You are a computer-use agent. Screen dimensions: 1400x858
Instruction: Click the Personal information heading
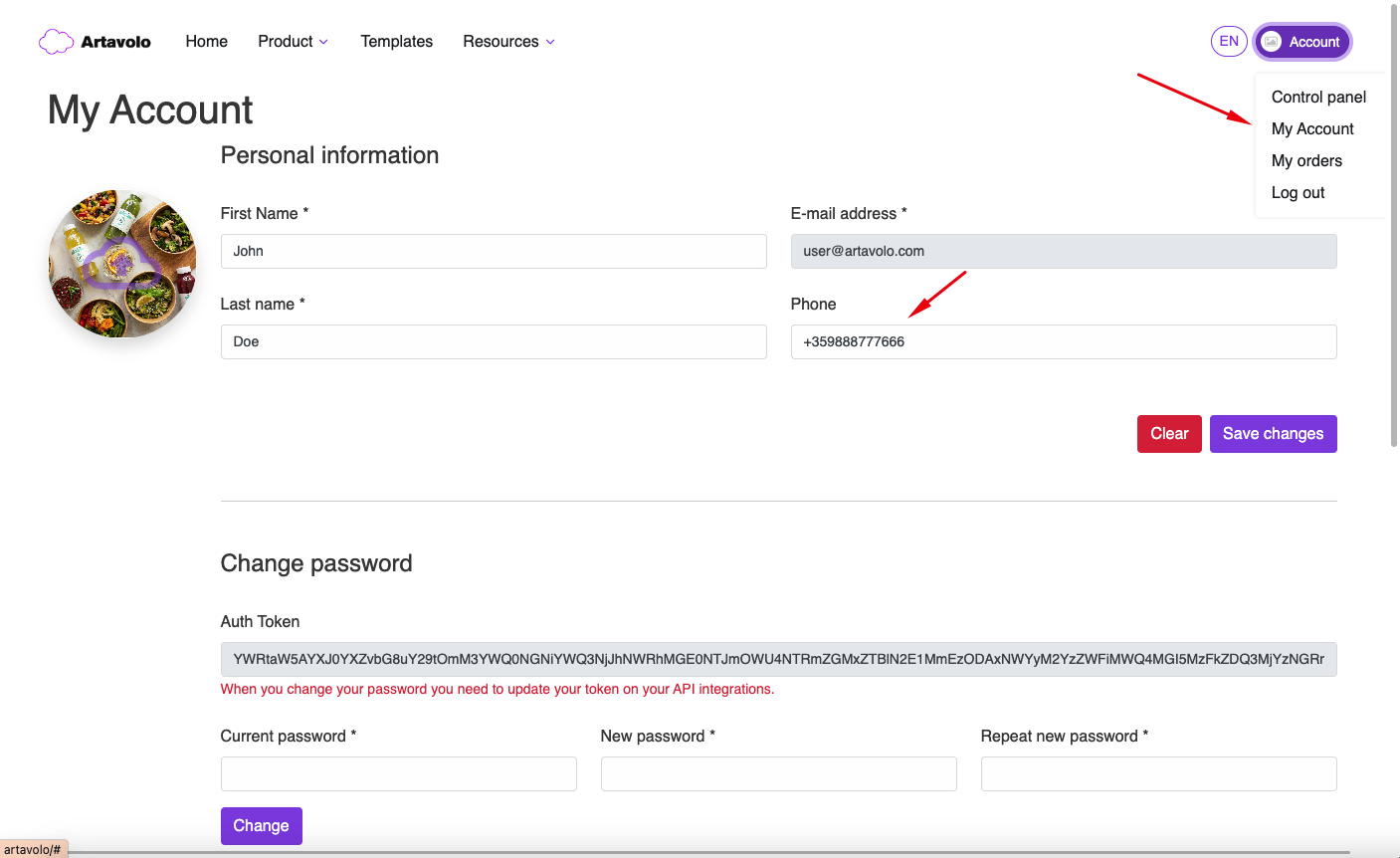(x=329, y=155)
